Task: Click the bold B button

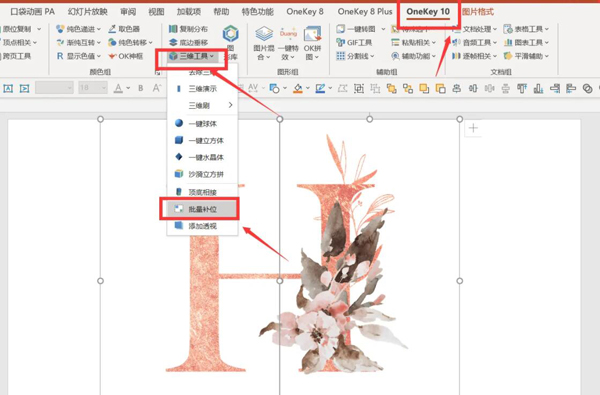Action: tap(140, 88)
